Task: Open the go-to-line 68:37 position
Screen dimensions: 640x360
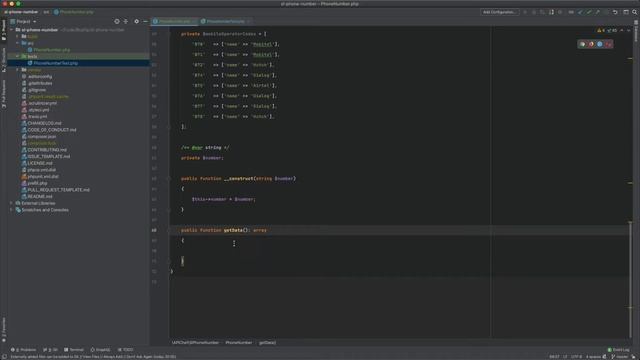Action: pos(554,357)
